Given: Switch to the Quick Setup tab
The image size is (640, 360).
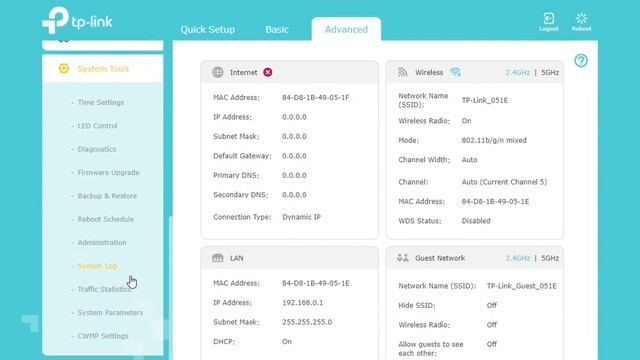Looking at the screenshot, I should coord(207,29).
